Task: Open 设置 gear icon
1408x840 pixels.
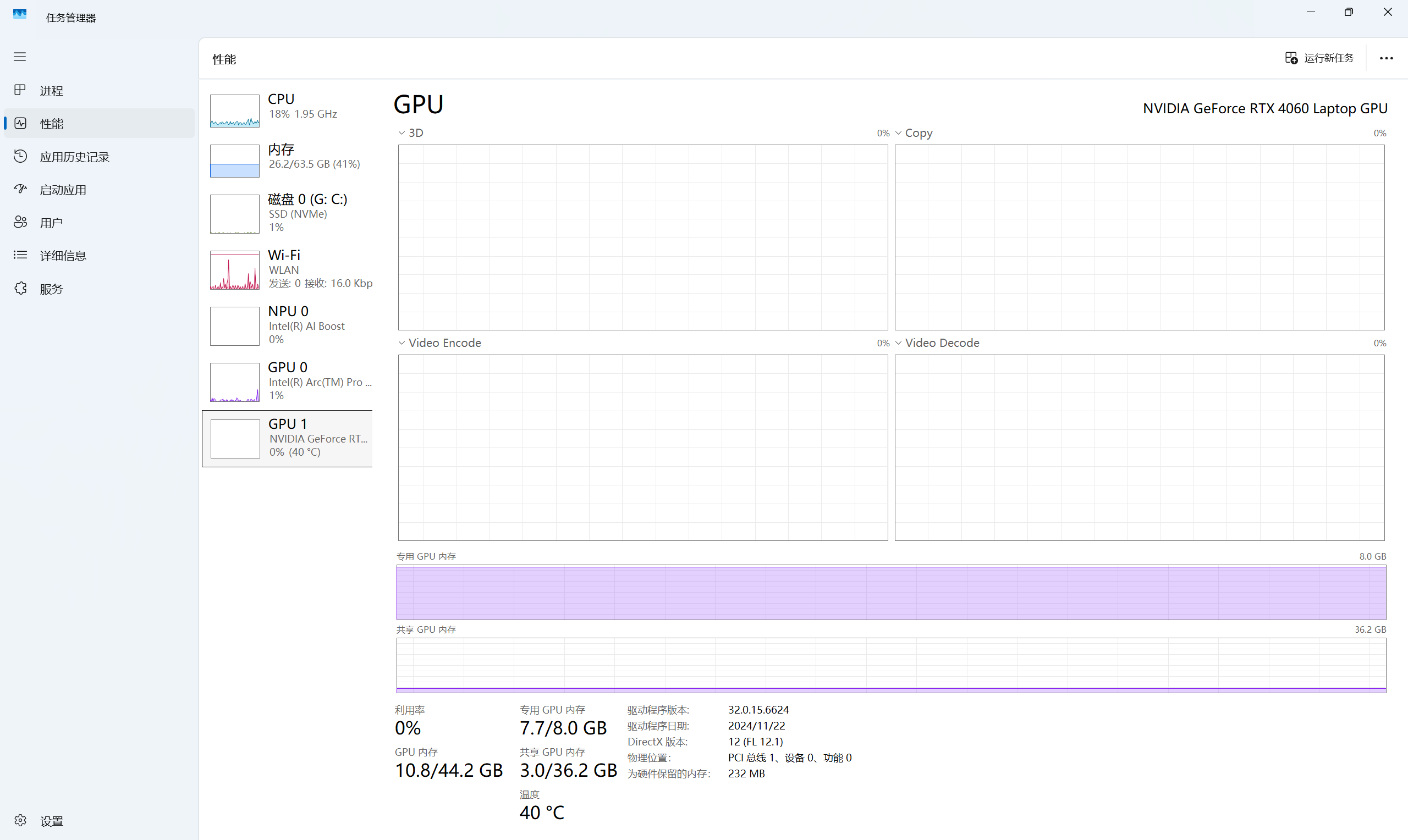Action: point(20,820)
